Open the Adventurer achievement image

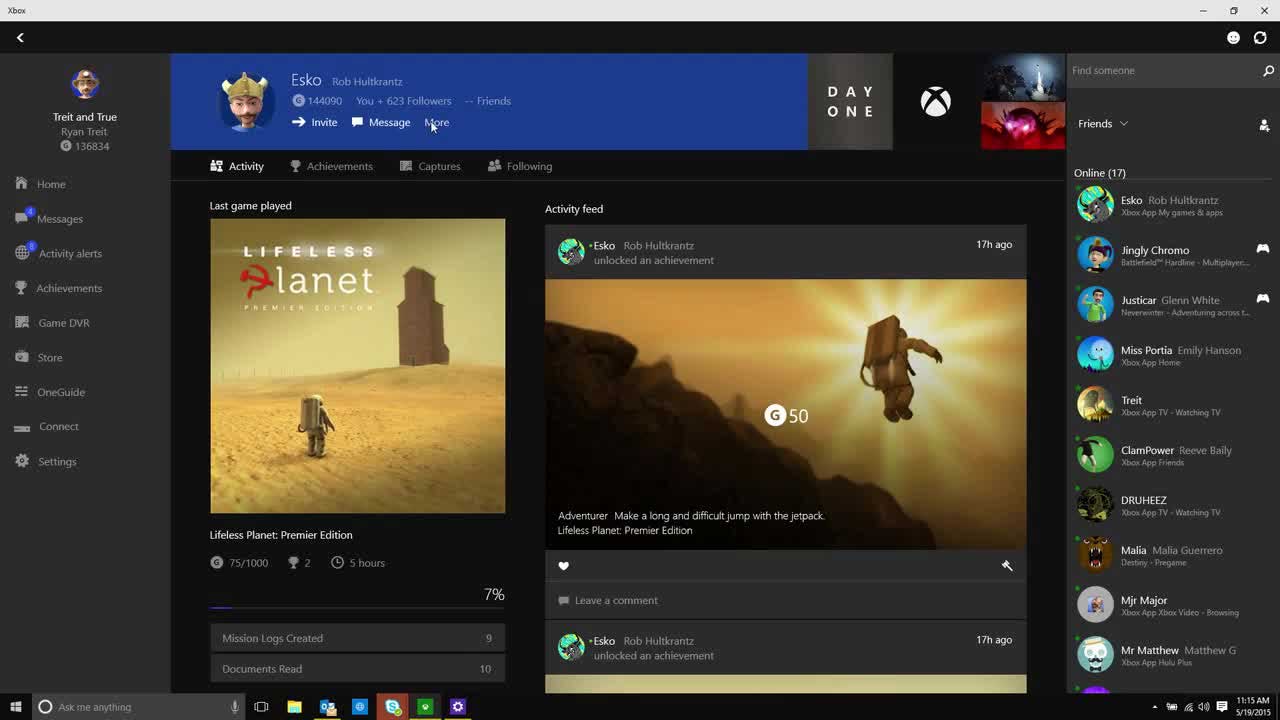(x=785, y=414)
